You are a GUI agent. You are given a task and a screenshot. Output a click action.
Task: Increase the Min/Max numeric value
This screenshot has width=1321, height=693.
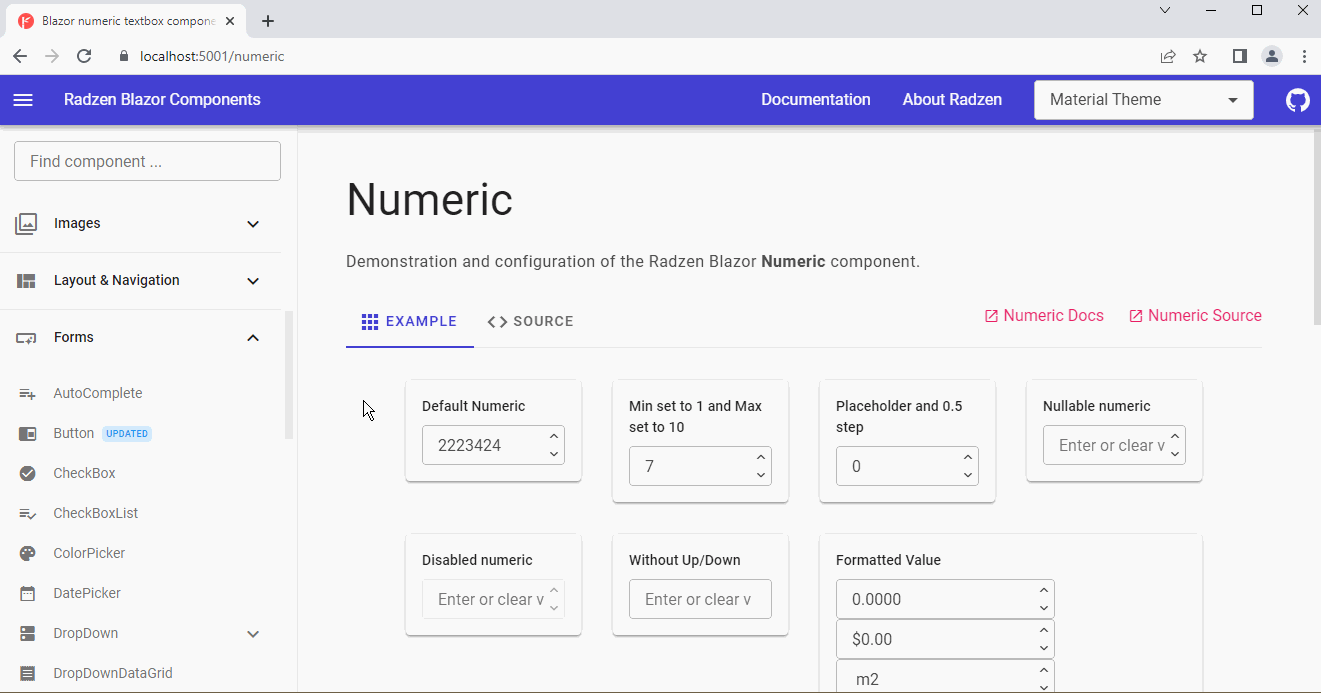[x=761, y=457]
